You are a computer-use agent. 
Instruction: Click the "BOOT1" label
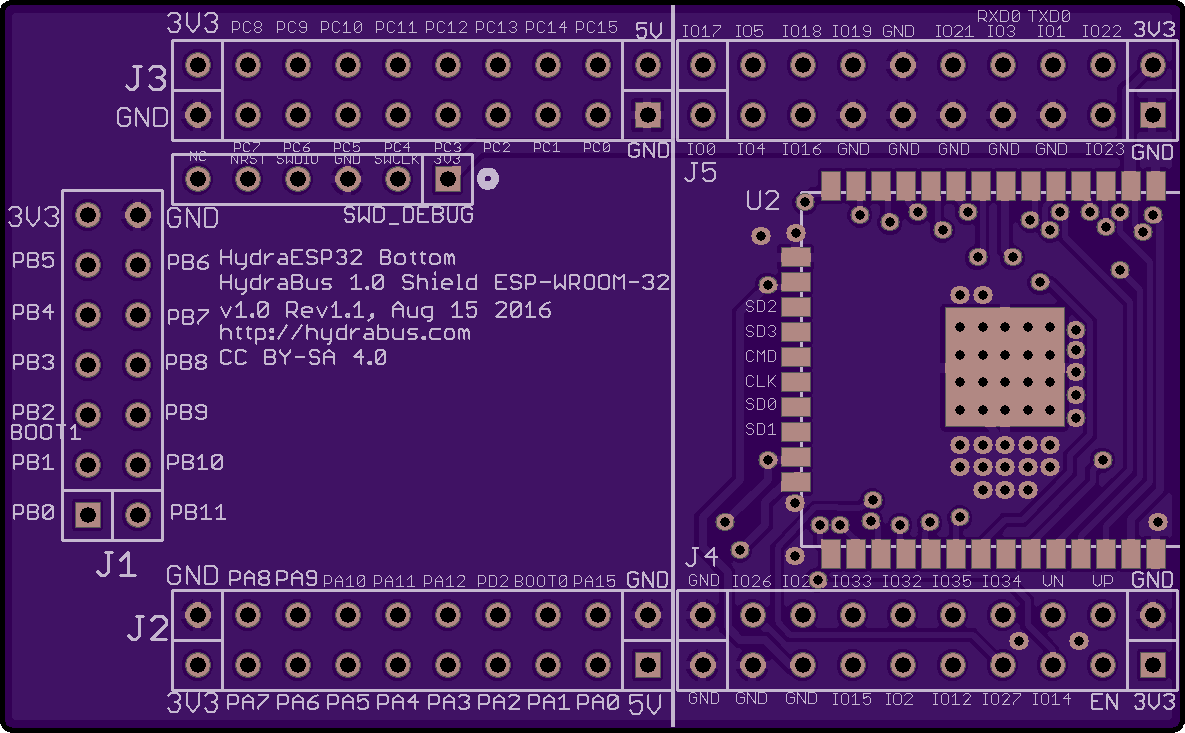(x=45, y=432)
